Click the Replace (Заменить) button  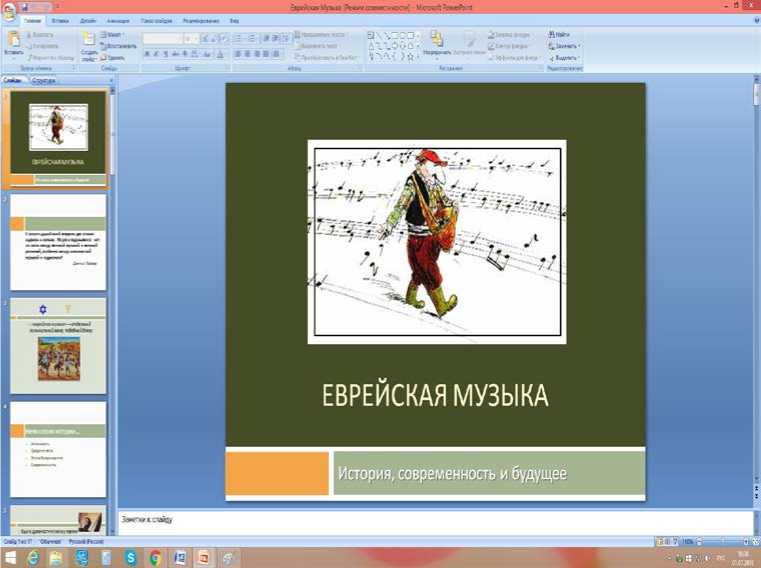tap(565, 46)
